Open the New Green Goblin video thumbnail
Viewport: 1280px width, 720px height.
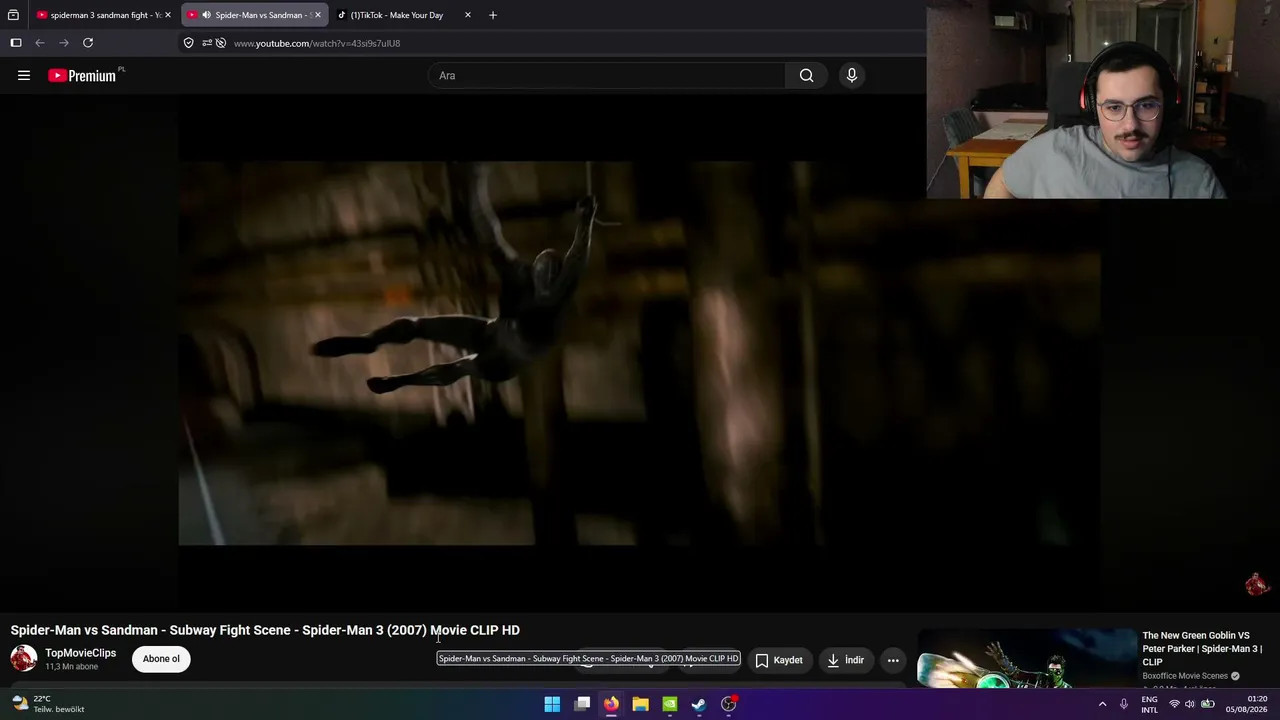[x=1027, y=659]
